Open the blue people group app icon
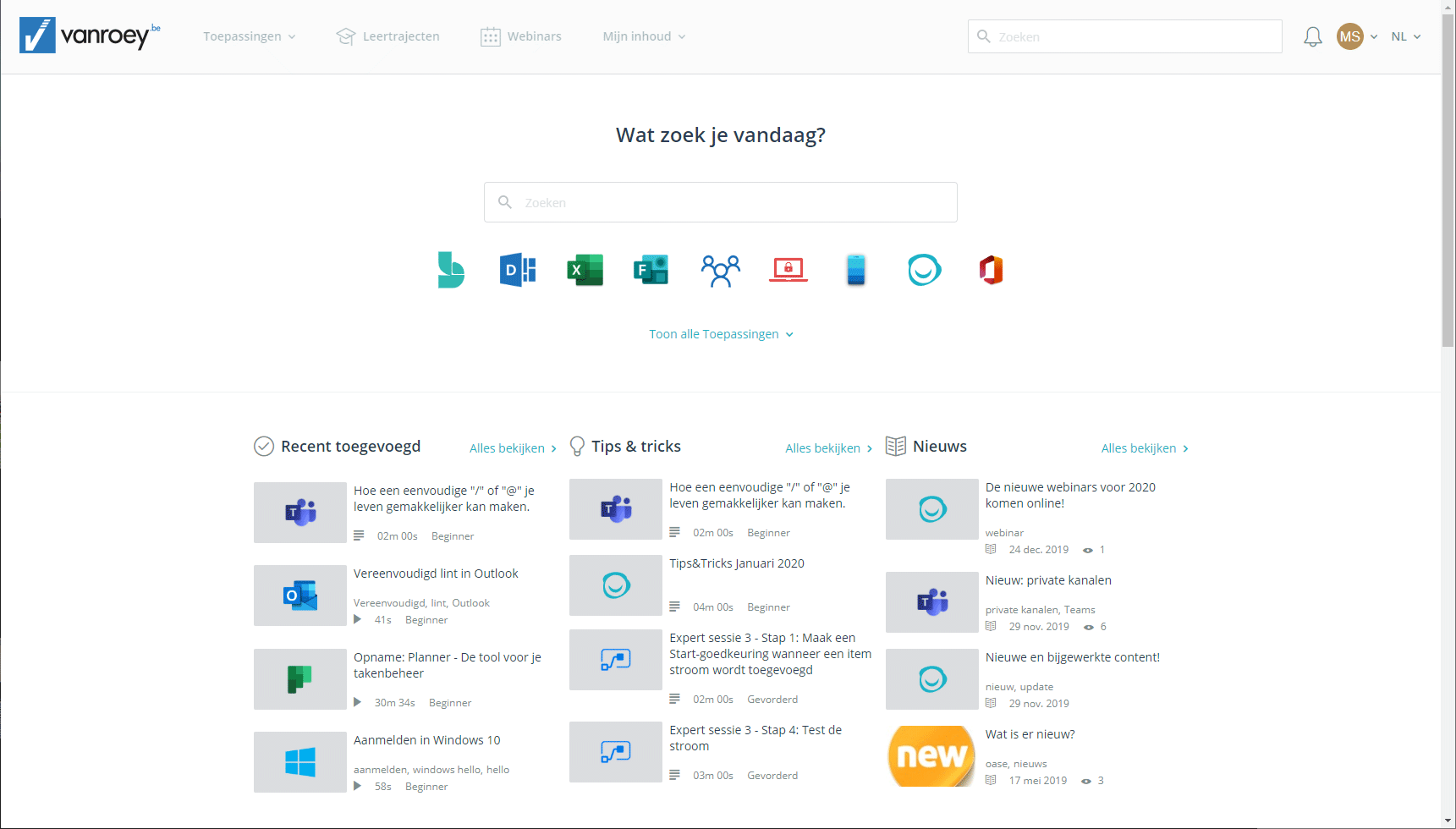Screen dimensions: 1456x829 (721, 271)
